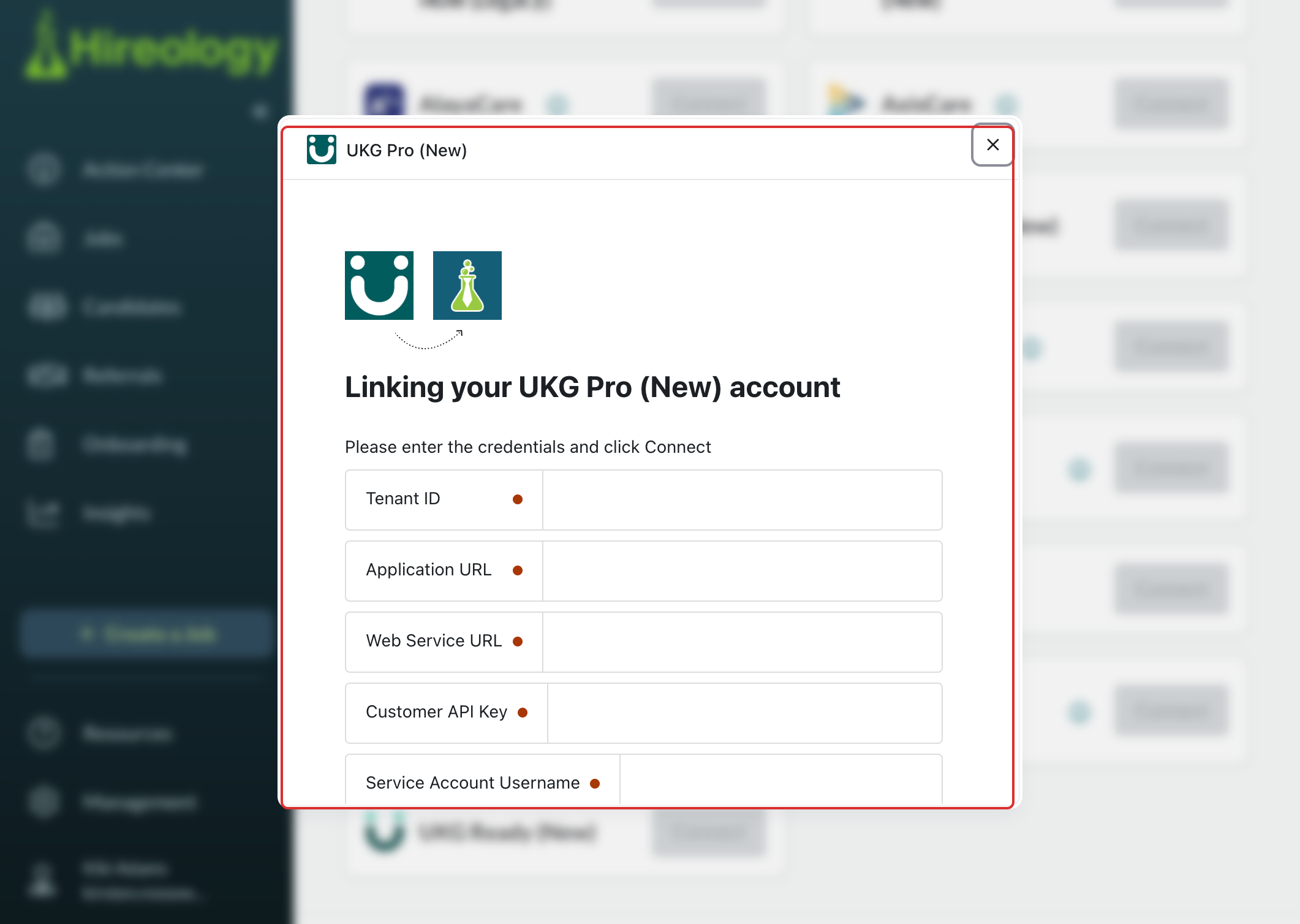
Task: Focus the Web Service URL input field
Action: click(742, 642)
